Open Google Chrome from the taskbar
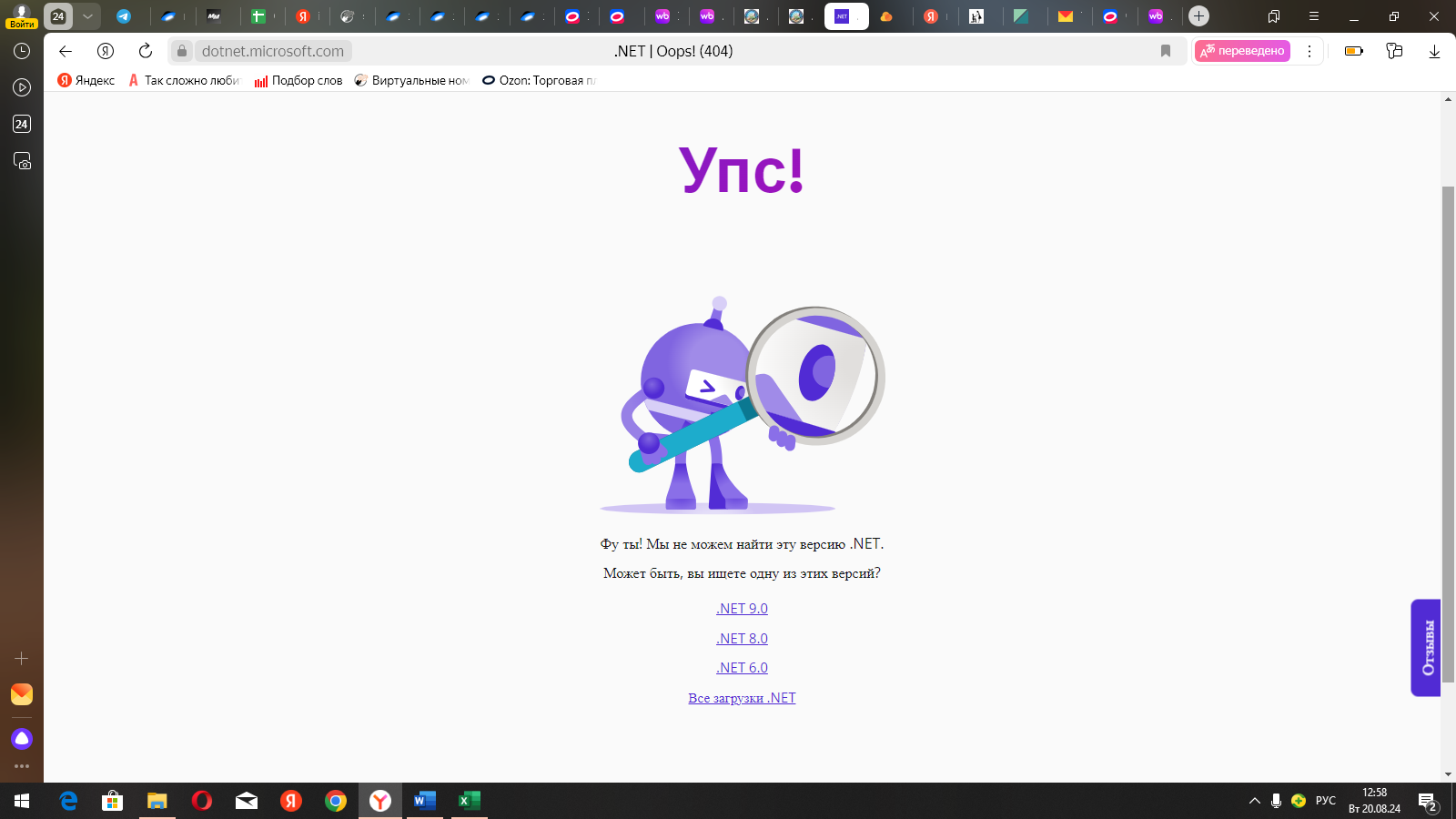1456x819 pixels. pos(336,801)
